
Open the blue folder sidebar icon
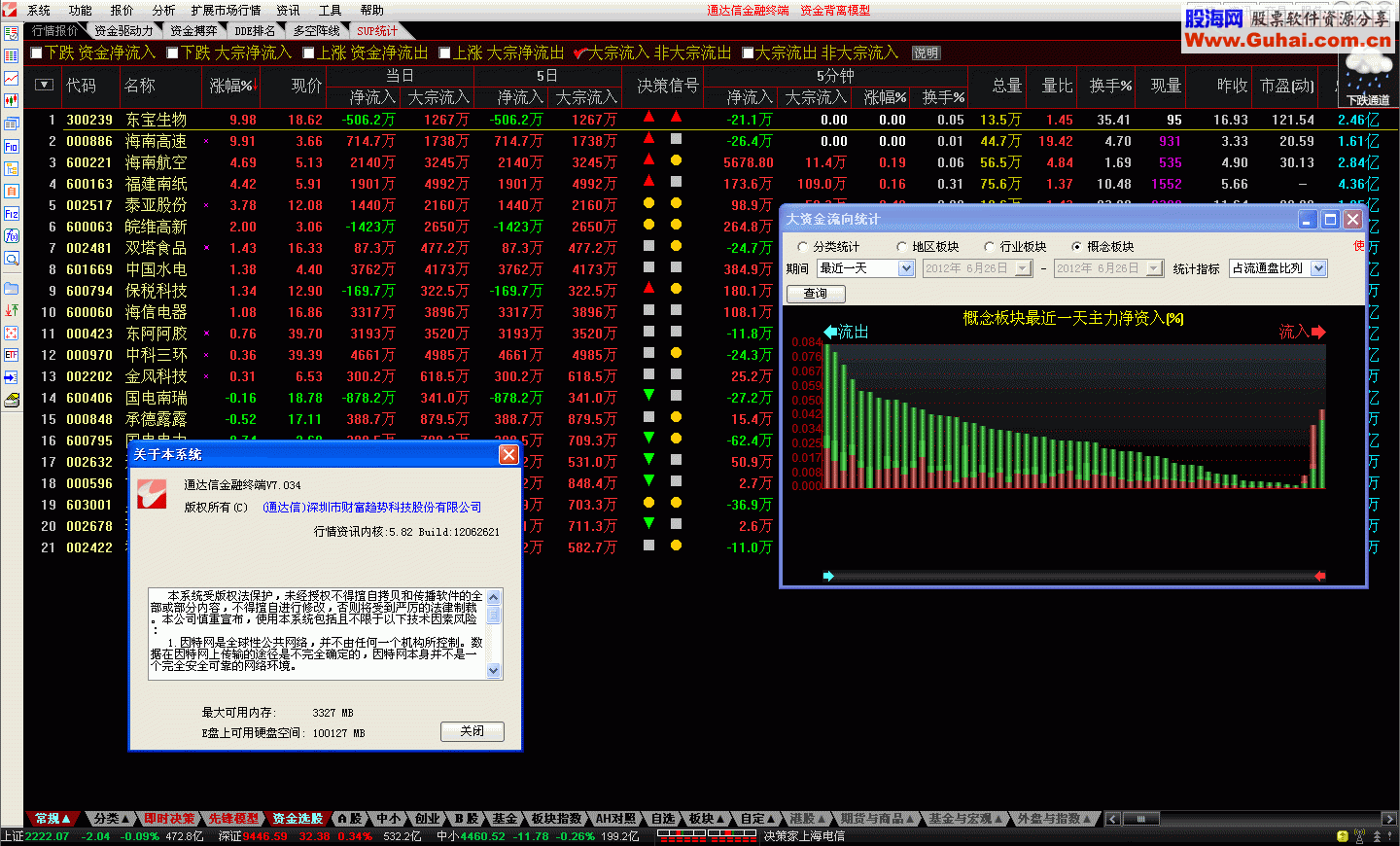(x=12, y=289)
